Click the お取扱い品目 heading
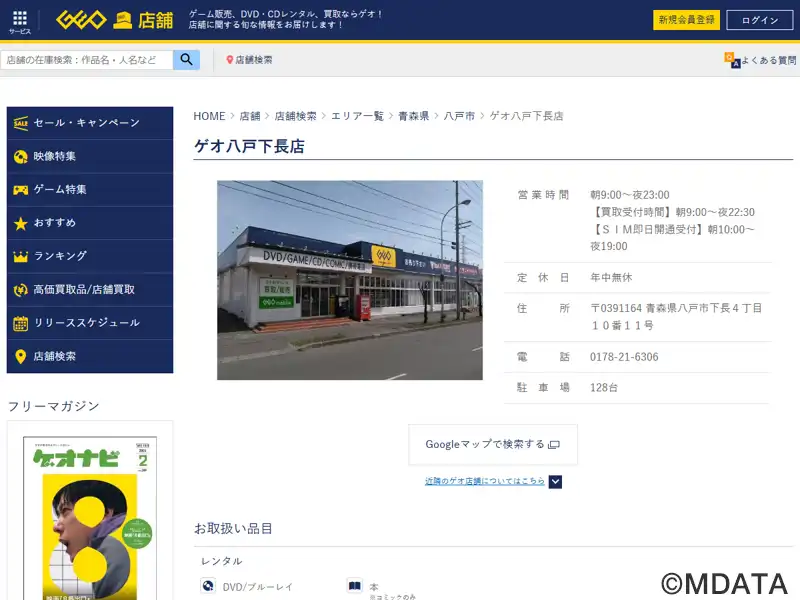 pyautogui.click(x=233, y=528)
